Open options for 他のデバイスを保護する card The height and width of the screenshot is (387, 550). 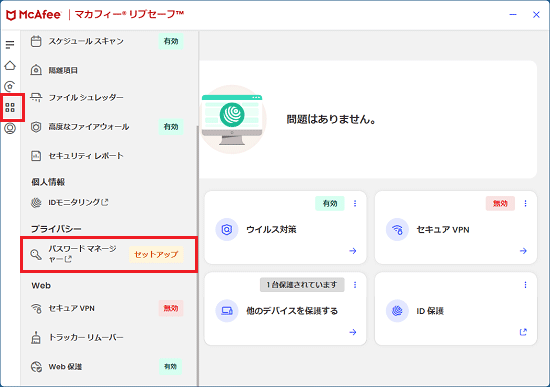tap(355, 285)
